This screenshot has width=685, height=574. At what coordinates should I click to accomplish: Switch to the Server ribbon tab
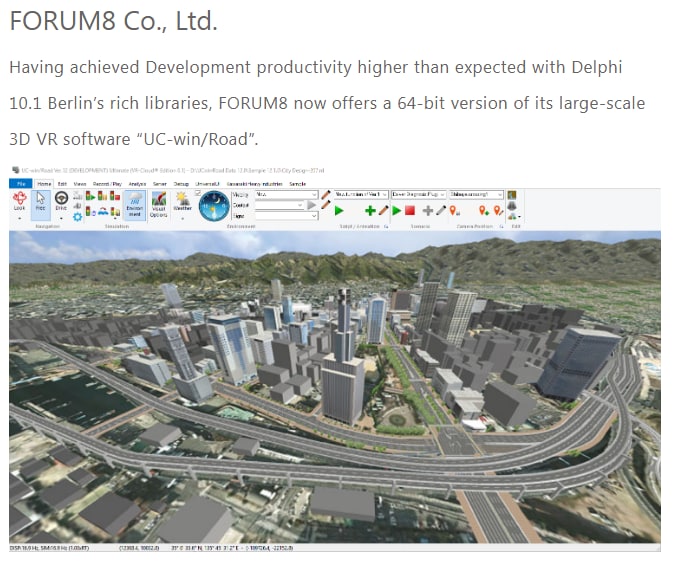(x=159, y=184)
